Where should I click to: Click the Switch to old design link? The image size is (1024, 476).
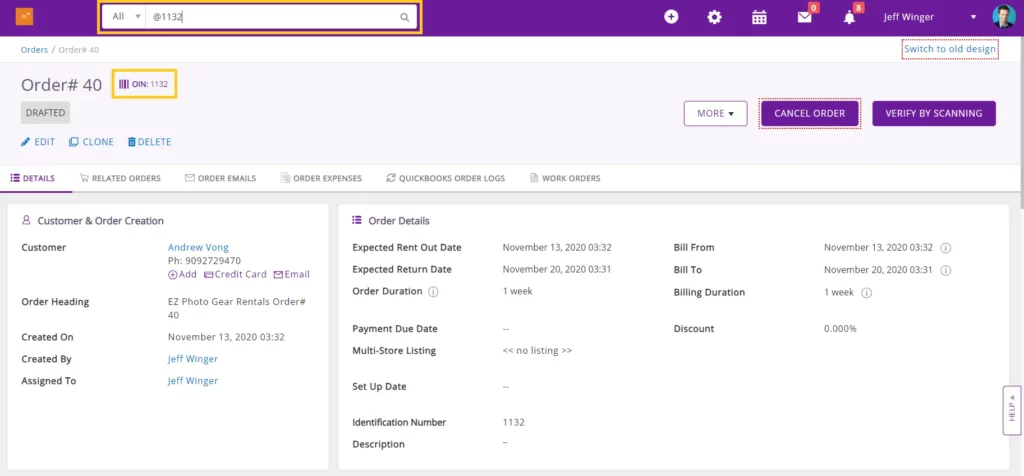(950, 49)
